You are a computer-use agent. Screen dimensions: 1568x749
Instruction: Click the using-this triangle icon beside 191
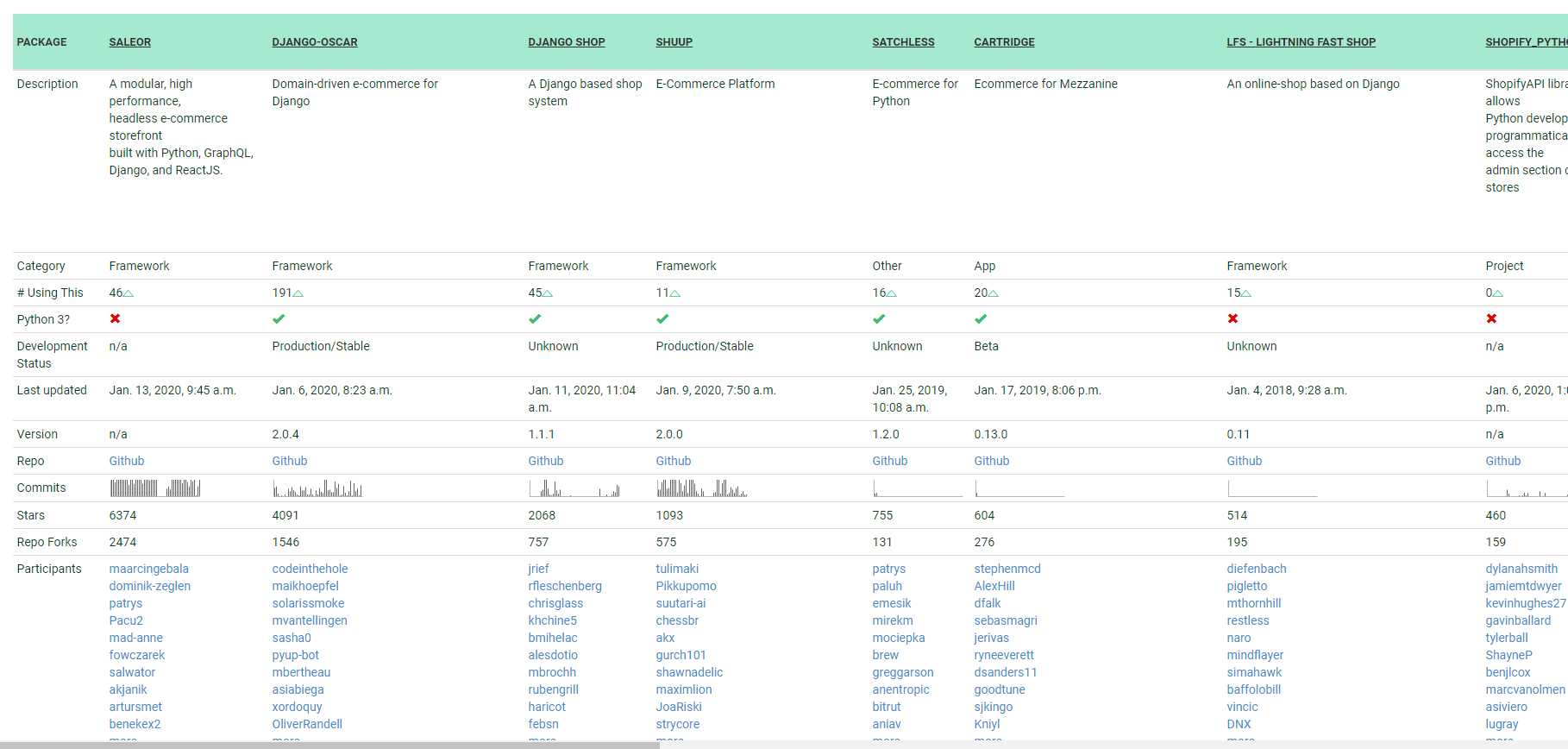tap(298, 293)
